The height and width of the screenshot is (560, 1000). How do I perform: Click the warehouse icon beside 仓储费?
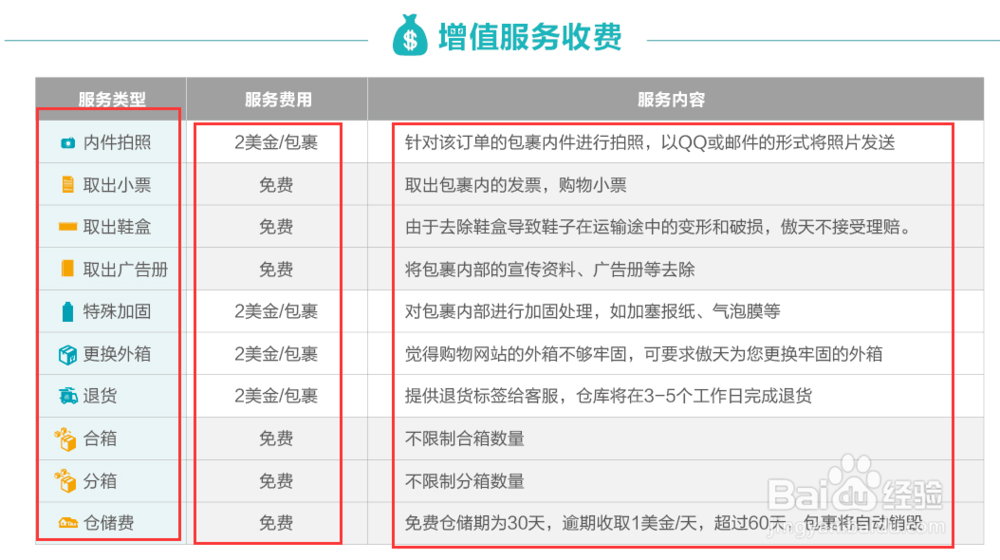[x=68, y=523]
